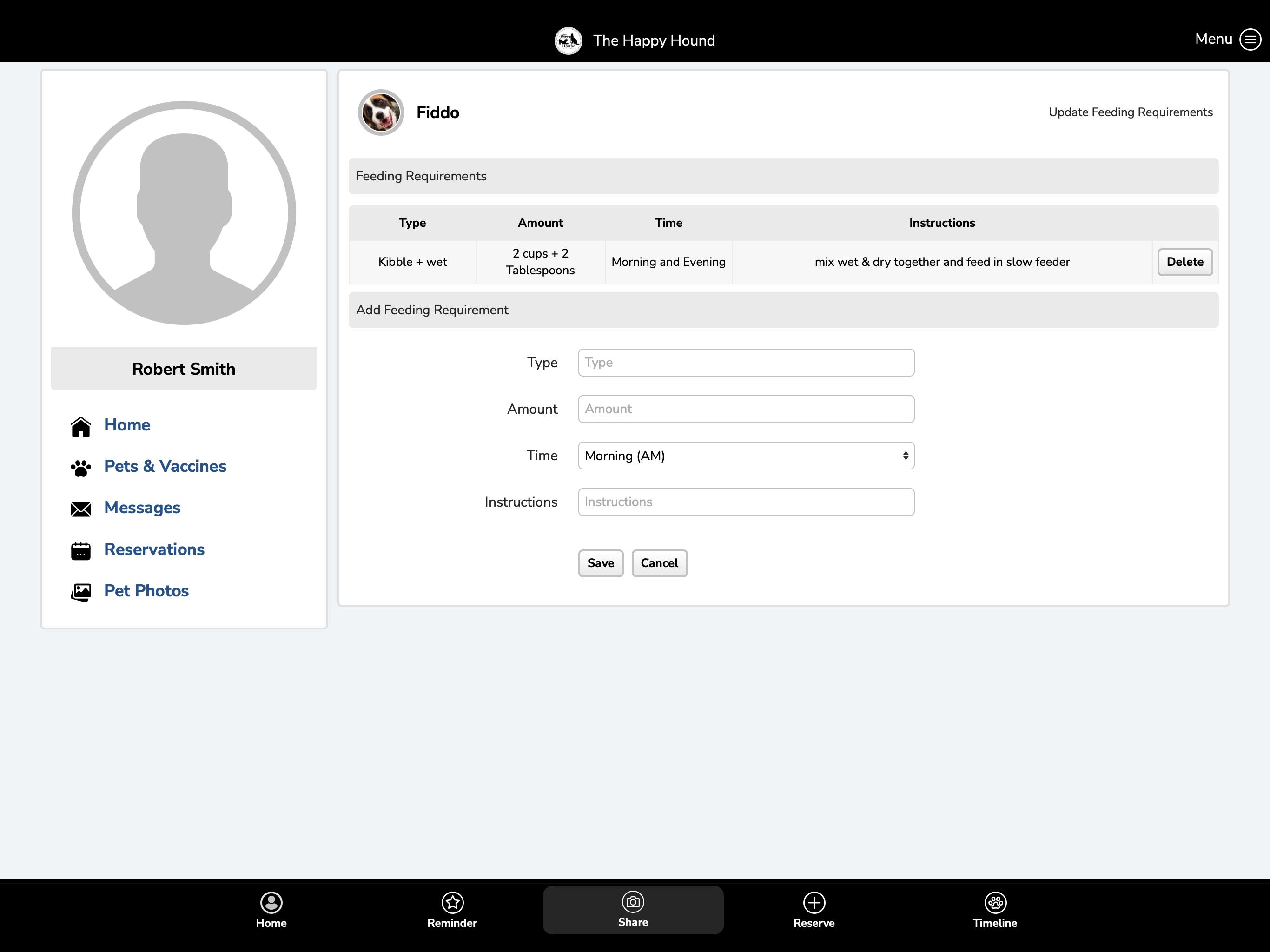
Task: Click the 'Morning and Evening' cell
Action: point(668,262)
